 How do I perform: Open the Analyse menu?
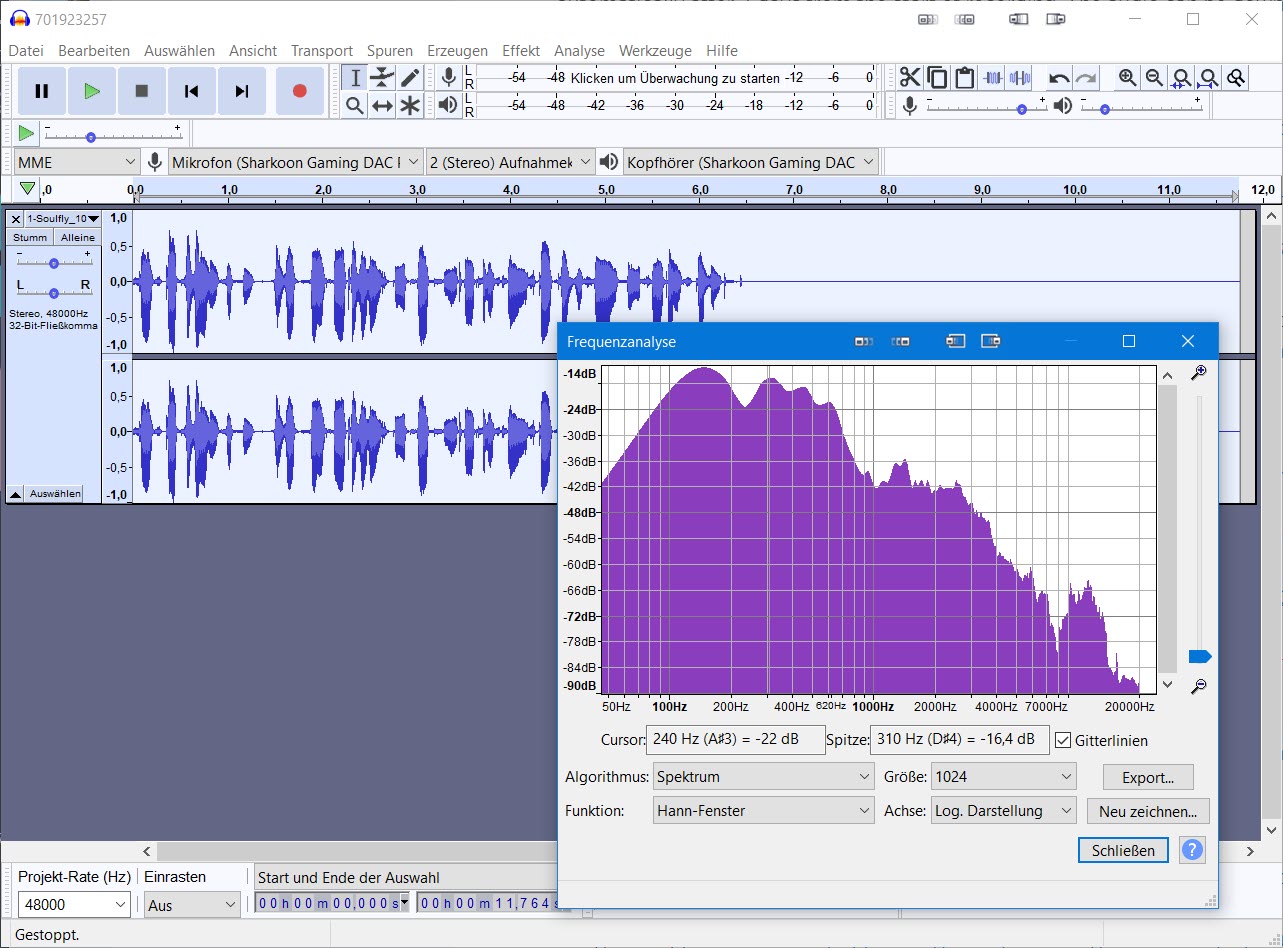(579, 50)
